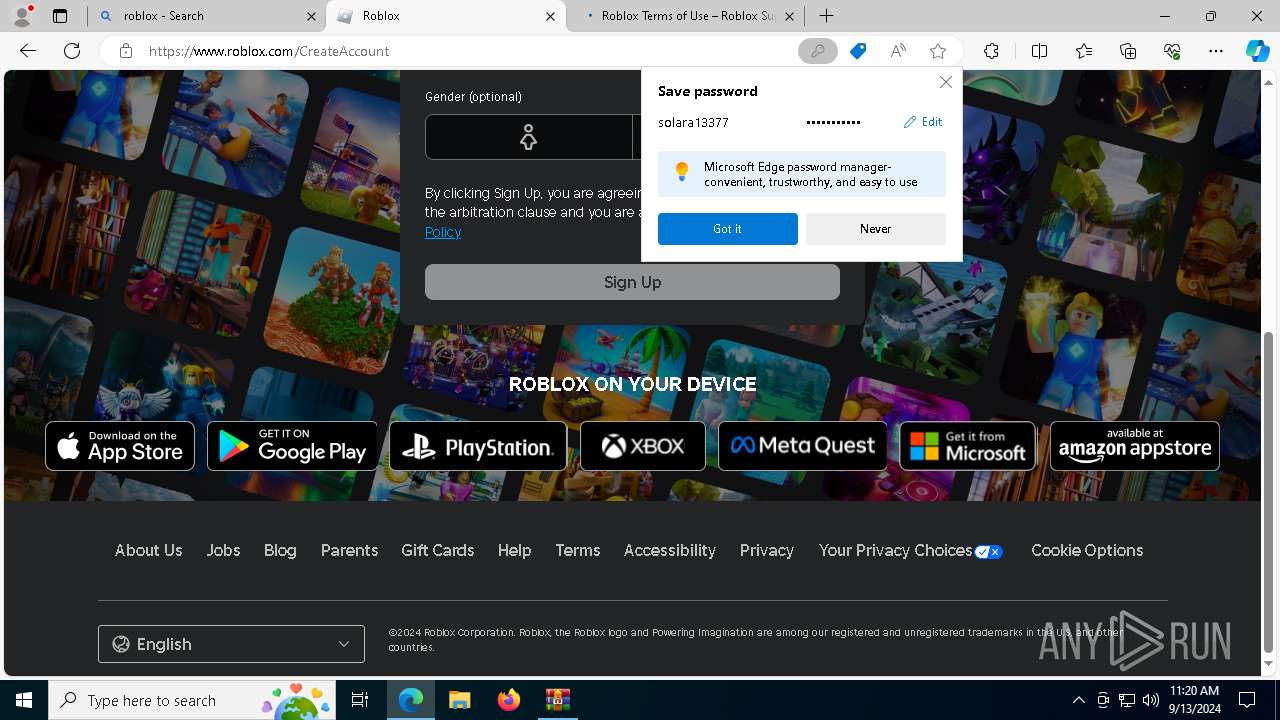
Task: Open the Accessibility footer link
Action: pos(670,550)
